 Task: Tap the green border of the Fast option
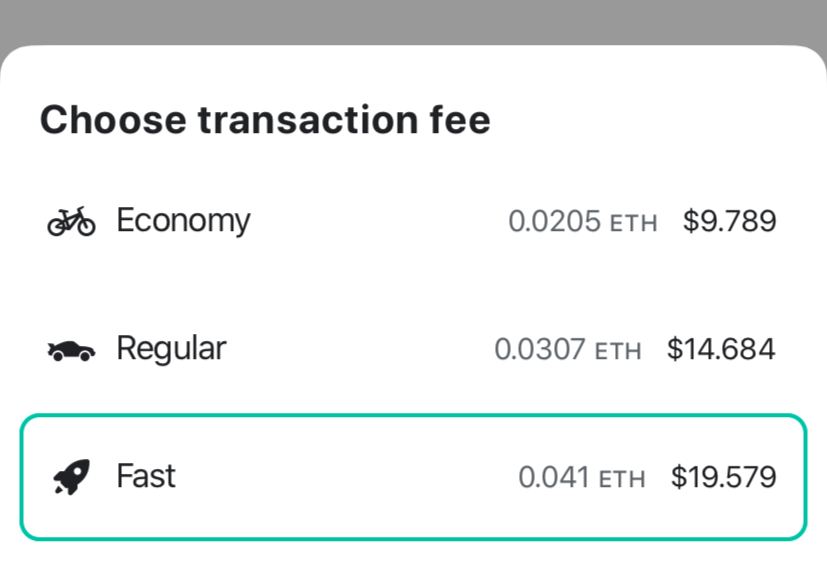[413, 416]
